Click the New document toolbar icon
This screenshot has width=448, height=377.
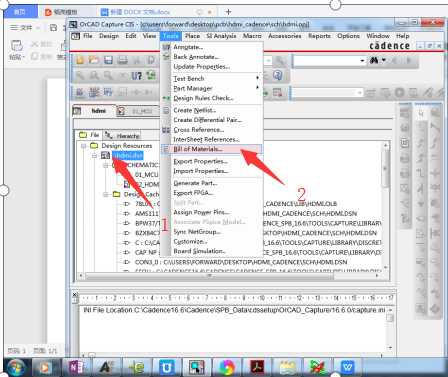coord(80,60)
